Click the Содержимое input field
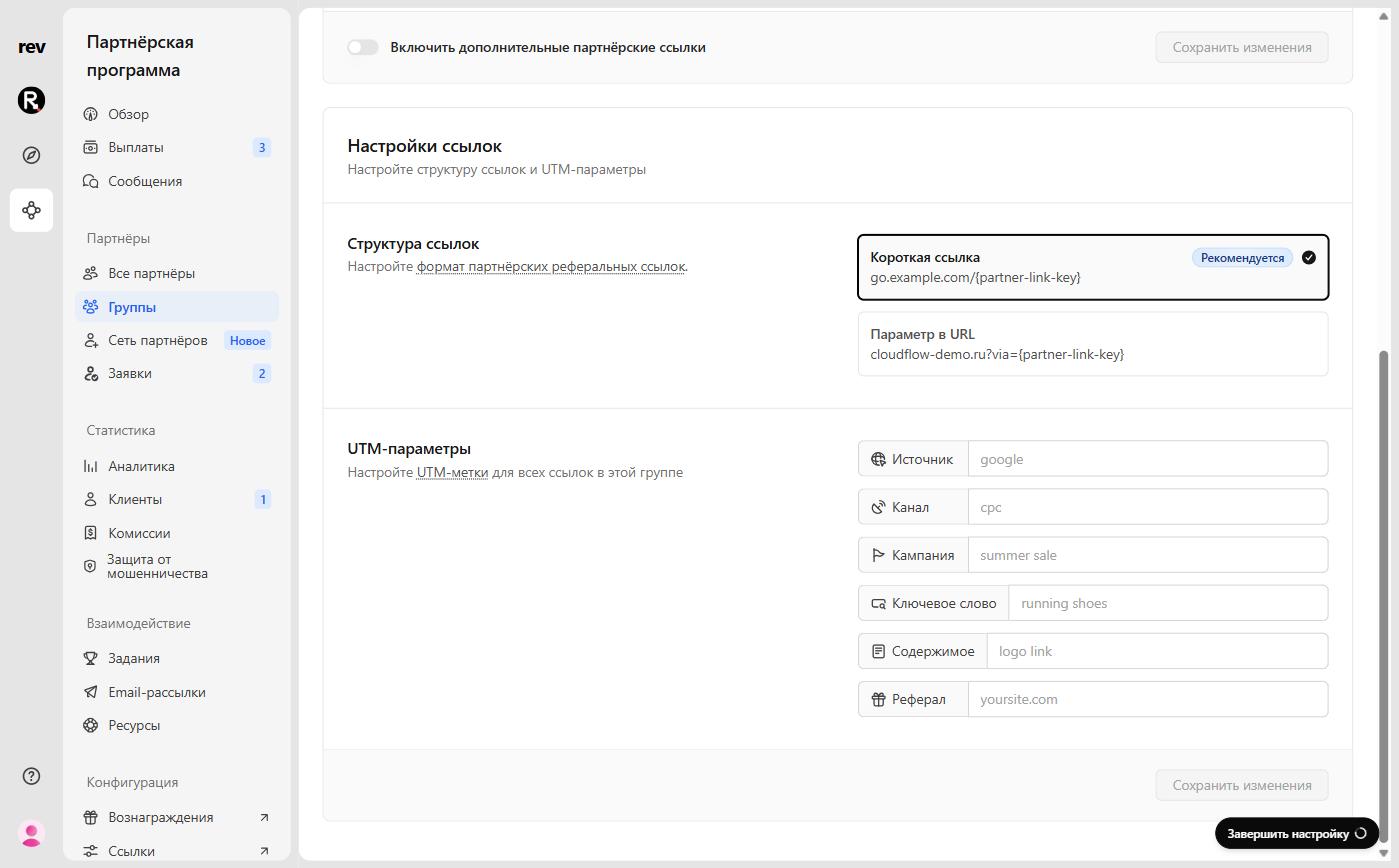The width and height of the screenshot is (1399, 868). coord(1157,651)
